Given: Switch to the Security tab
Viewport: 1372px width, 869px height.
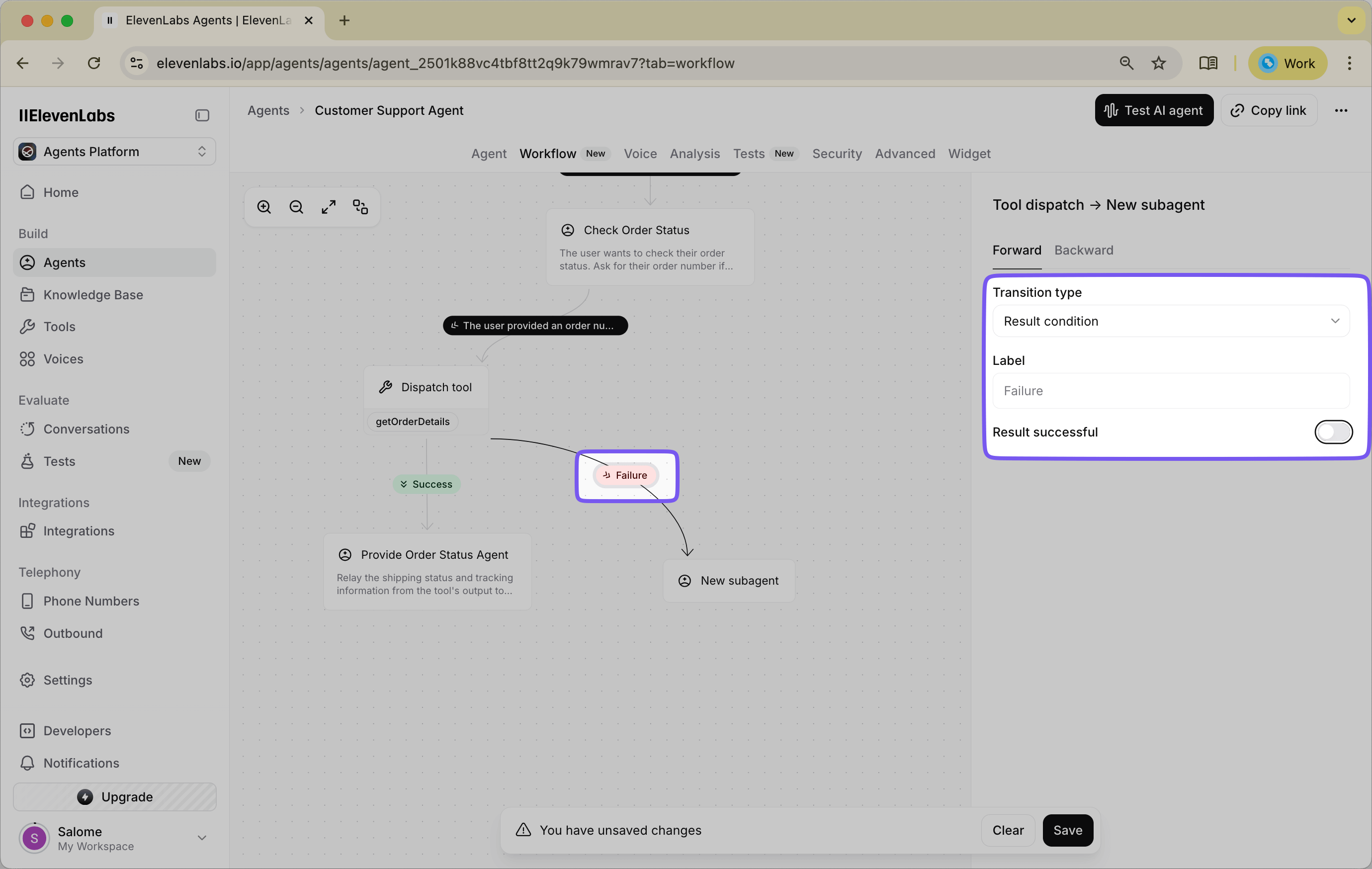Looking at the screenshot, I should click(x=837, y=153).
